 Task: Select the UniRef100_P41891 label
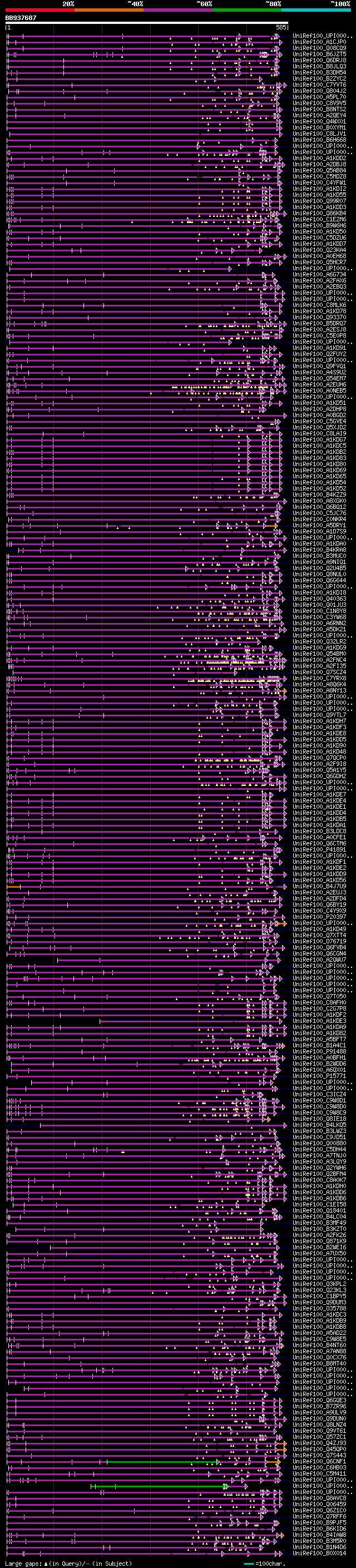(x=319, y=849)
